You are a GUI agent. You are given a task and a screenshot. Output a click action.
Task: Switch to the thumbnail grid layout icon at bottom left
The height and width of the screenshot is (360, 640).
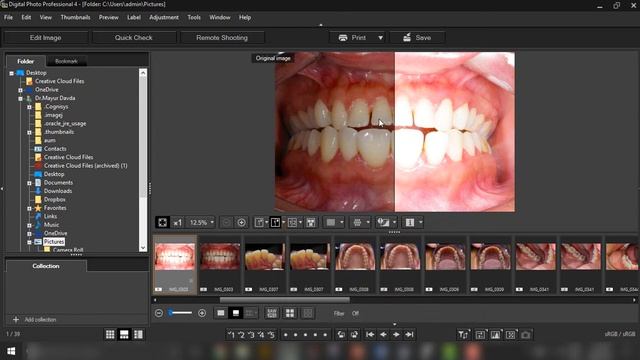coord(110,335)
